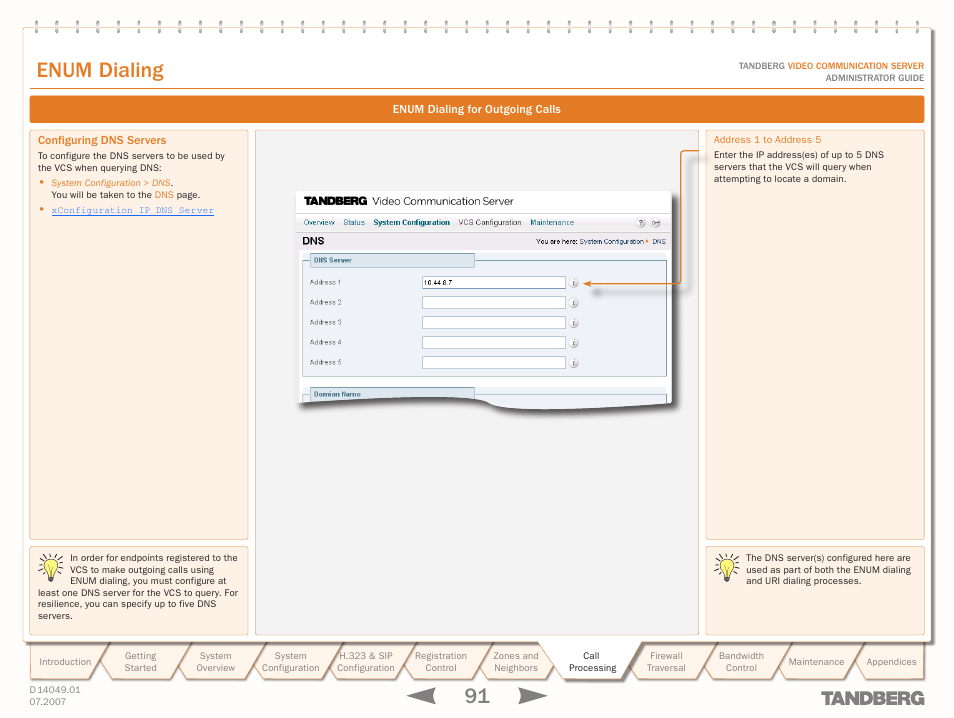Click System Configuration > DNS link
The height and width of the screenshot is (718, 954).
click(x=111, y=183)
